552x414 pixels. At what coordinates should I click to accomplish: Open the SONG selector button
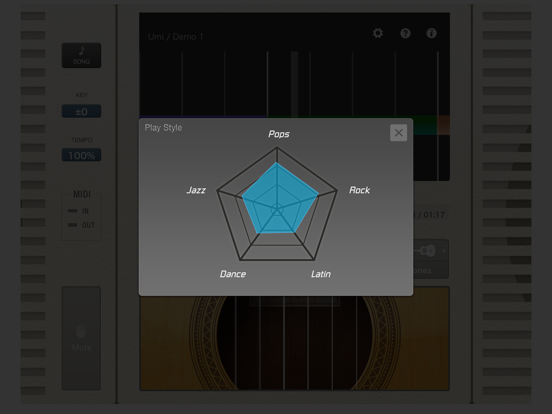81,56
